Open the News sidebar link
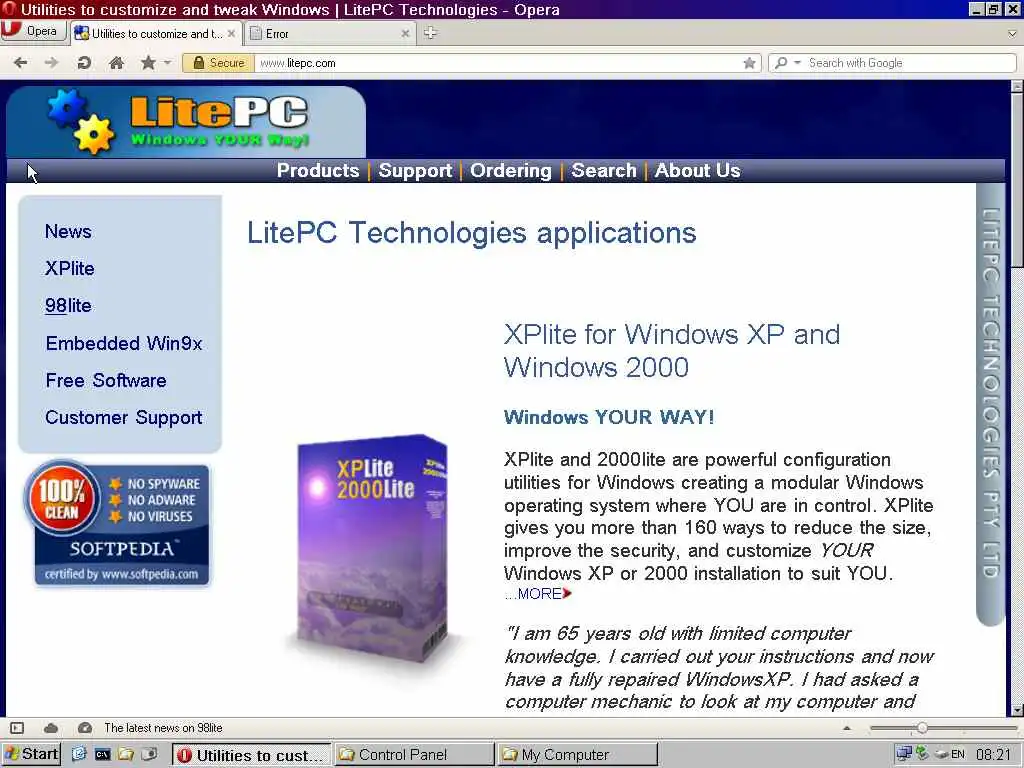 pos(68,231)
